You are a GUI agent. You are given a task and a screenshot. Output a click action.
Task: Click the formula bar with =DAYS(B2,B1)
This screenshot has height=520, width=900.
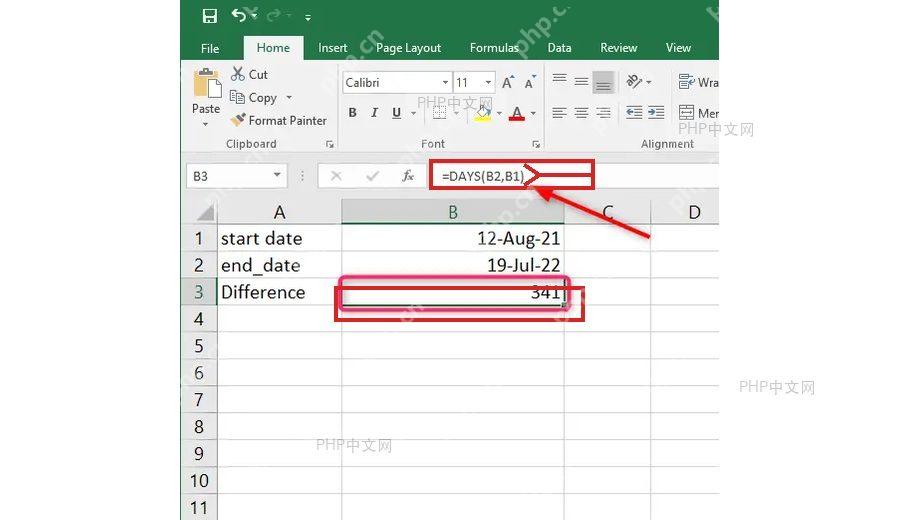[573, 176]
